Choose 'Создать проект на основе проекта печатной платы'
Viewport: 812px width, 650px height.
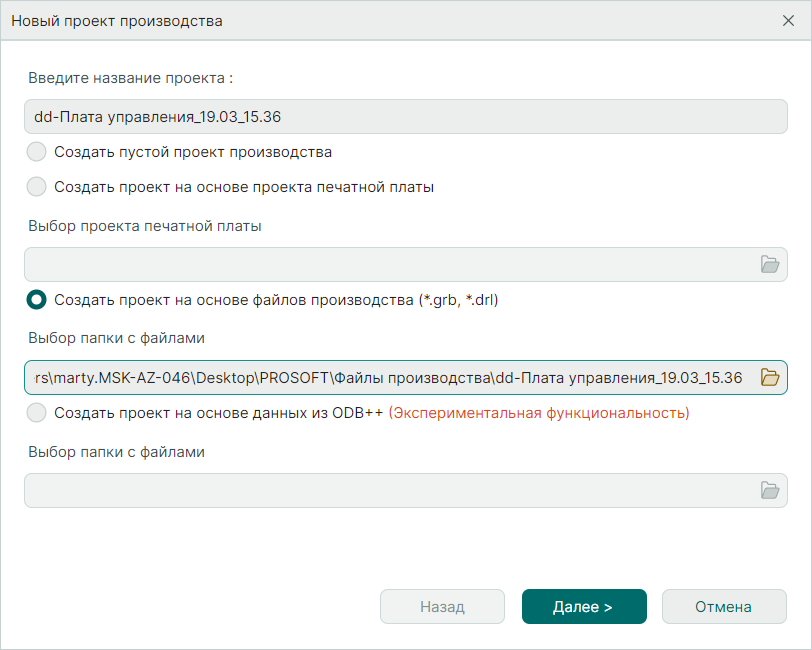[36, 186]
